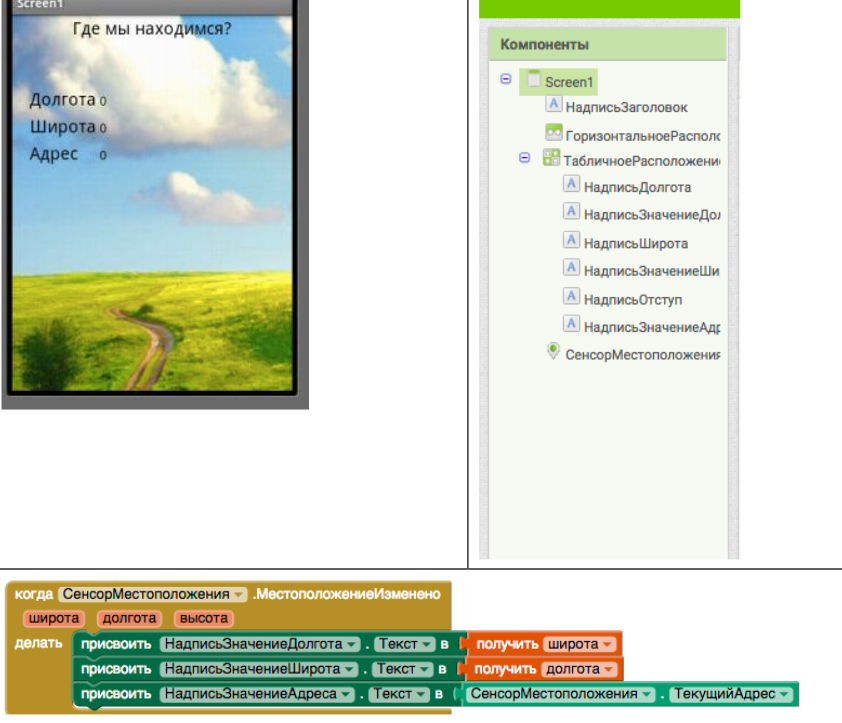Click the 'когда' event block header
842x723 pixels.
33,594
